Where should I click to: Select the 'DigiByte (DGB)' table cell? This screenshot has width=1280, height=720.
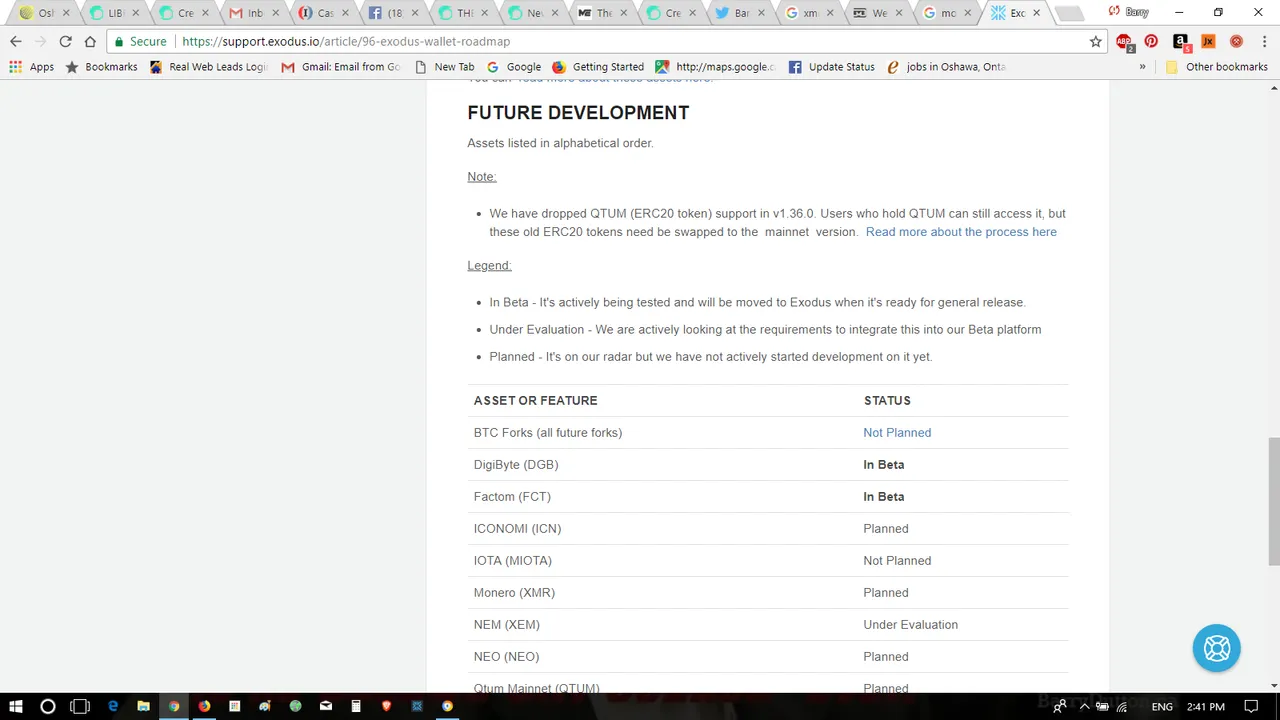coord(516,465)
